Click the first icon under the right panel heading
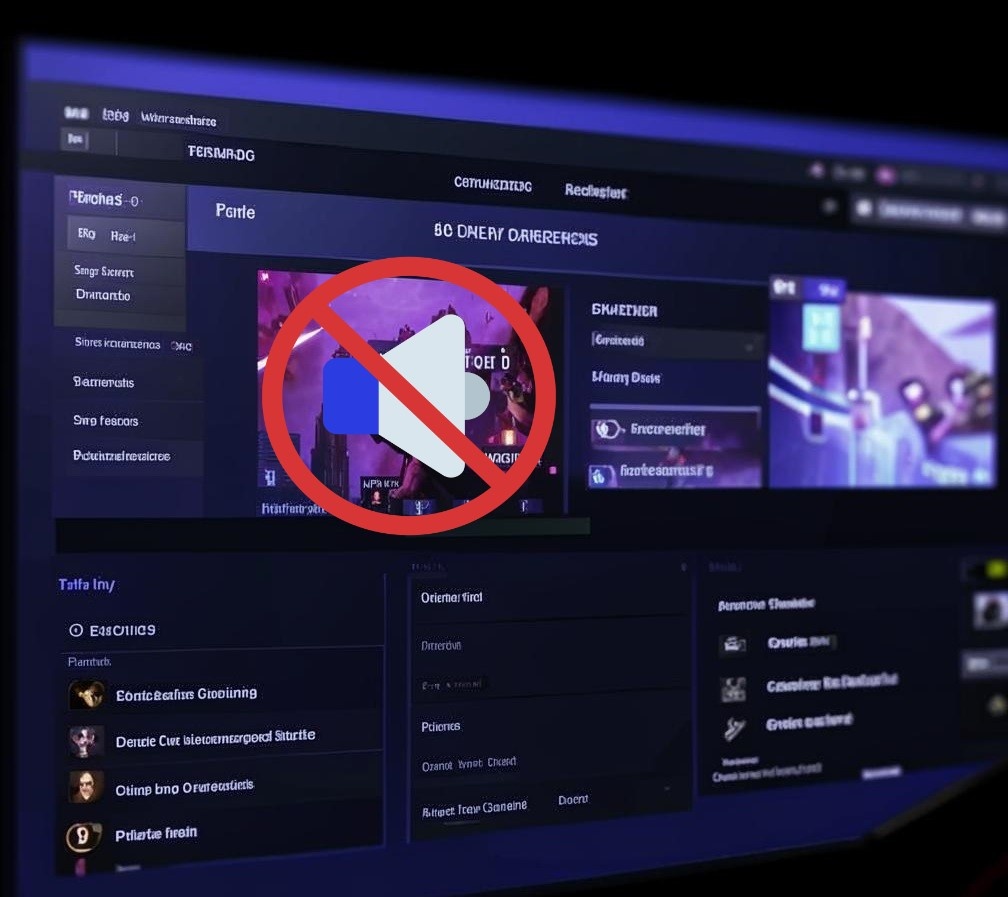The height and width of the screenshot is (897, 1008). [x=734, y=644]
